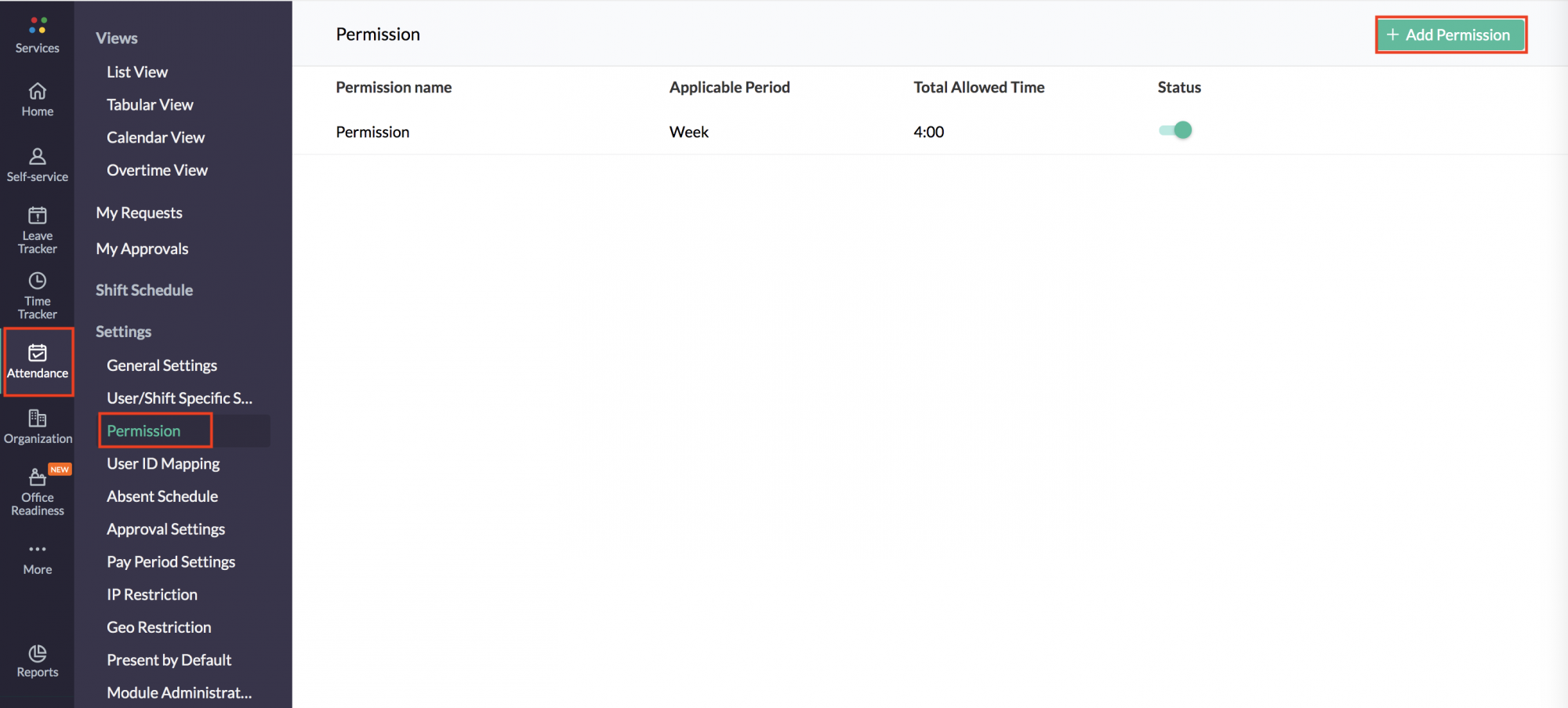Click the Views section heading
Image resolution: width=1568 pixels, height=708 pixels.
pyautogui.click(x=117, y=38)
